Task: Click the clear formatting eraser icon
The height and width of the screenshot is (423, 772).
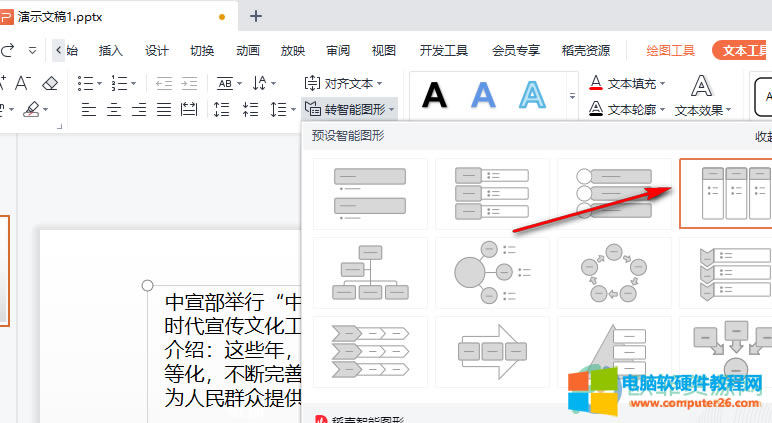Action: click(50, 83)
